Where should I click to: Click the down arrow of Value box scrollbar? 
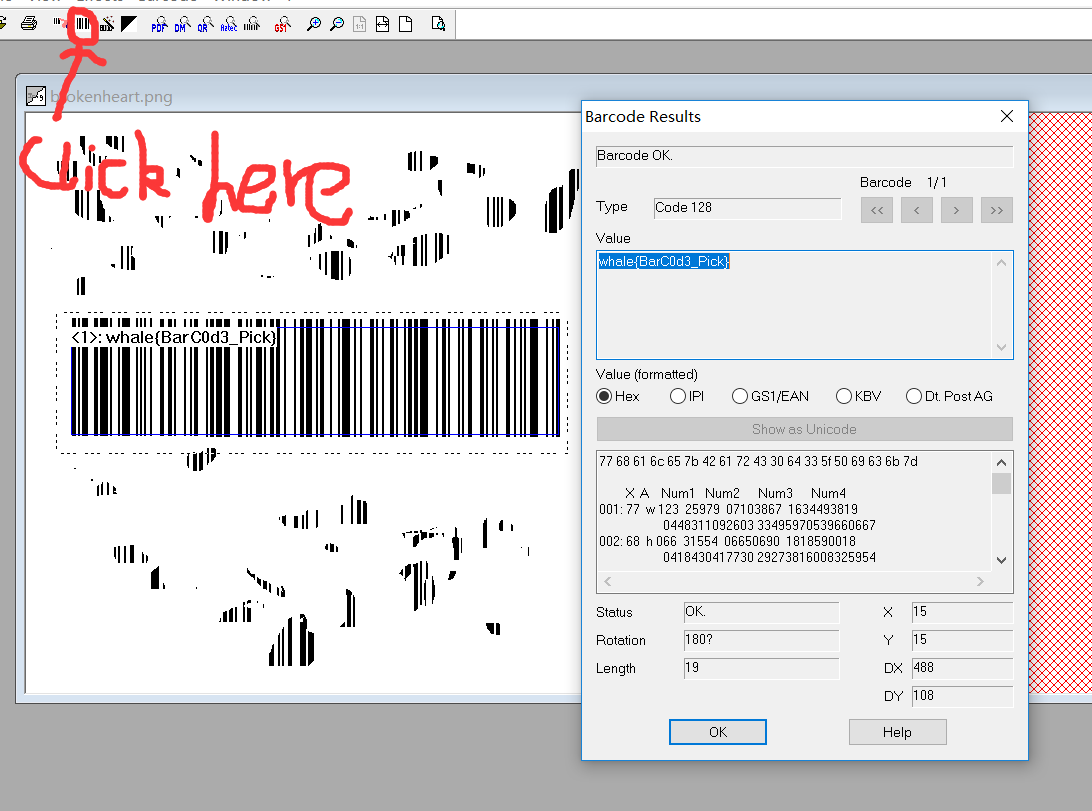(x=1001, y=347)
